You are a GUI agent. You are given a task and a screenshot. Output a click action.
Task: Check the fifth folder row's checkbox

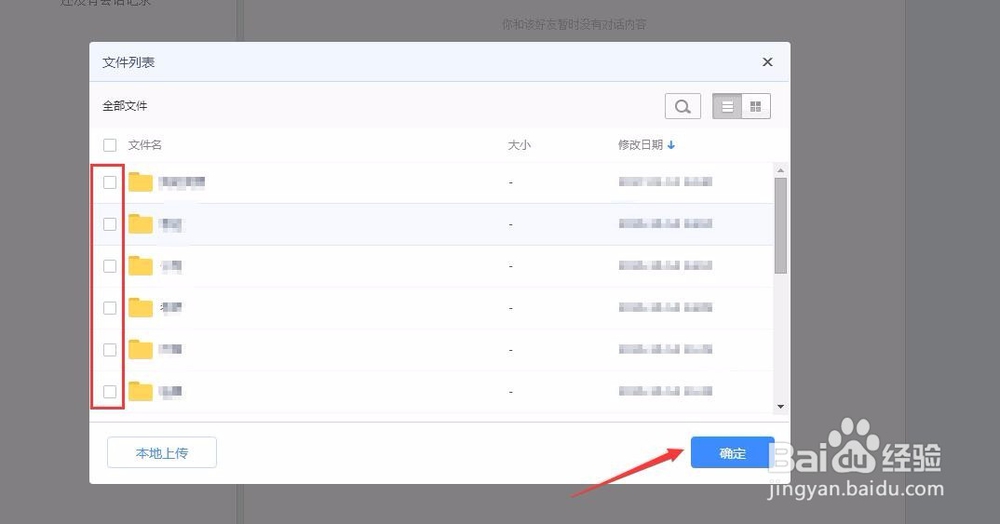[110, 349]
